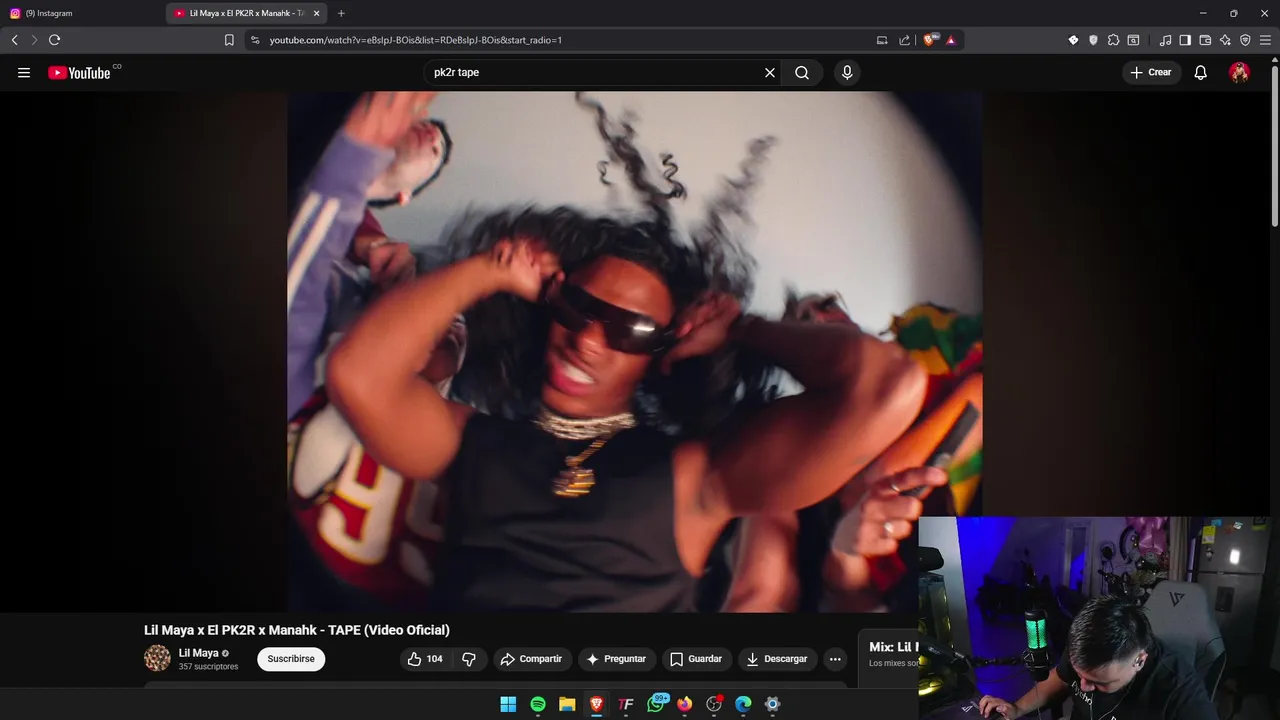Image resolution: width=1280 pixels, height=720 pixels.
Task: Open Windows Start menu
Action: click(508, 704)
